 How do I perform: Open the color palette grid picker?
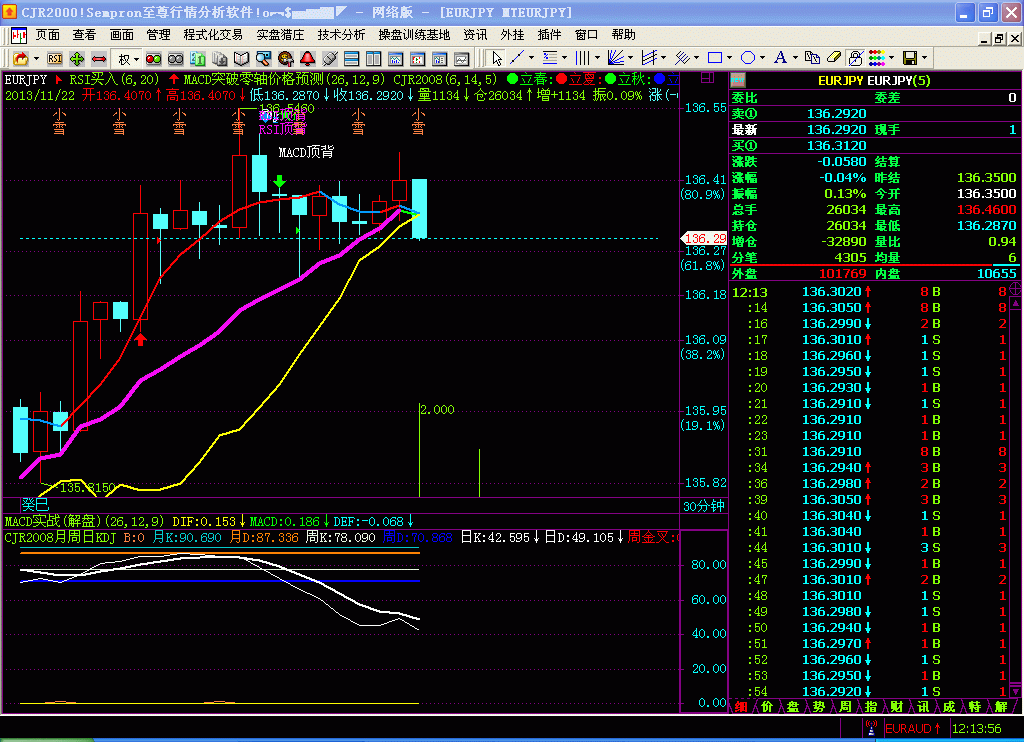(x=878, y=58)
